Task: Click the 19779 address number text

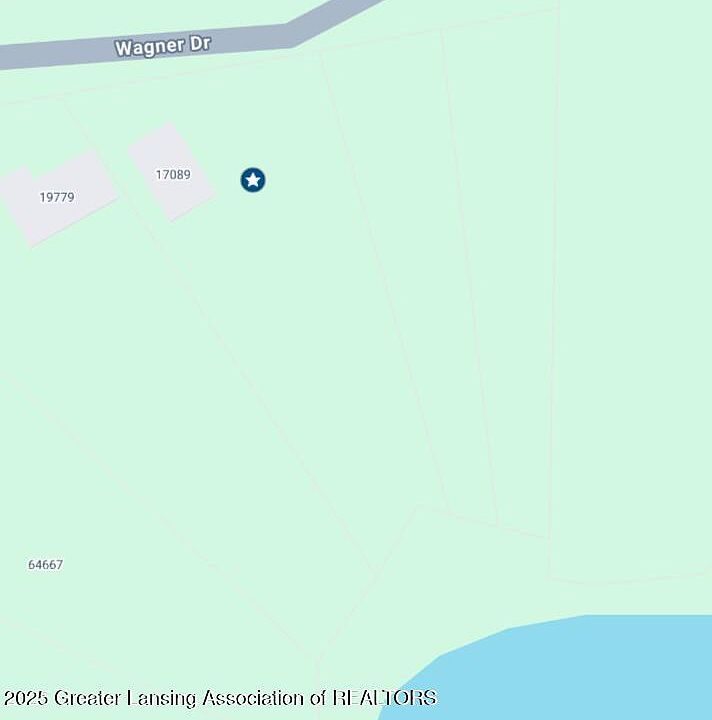Action: tap(57, 197)
